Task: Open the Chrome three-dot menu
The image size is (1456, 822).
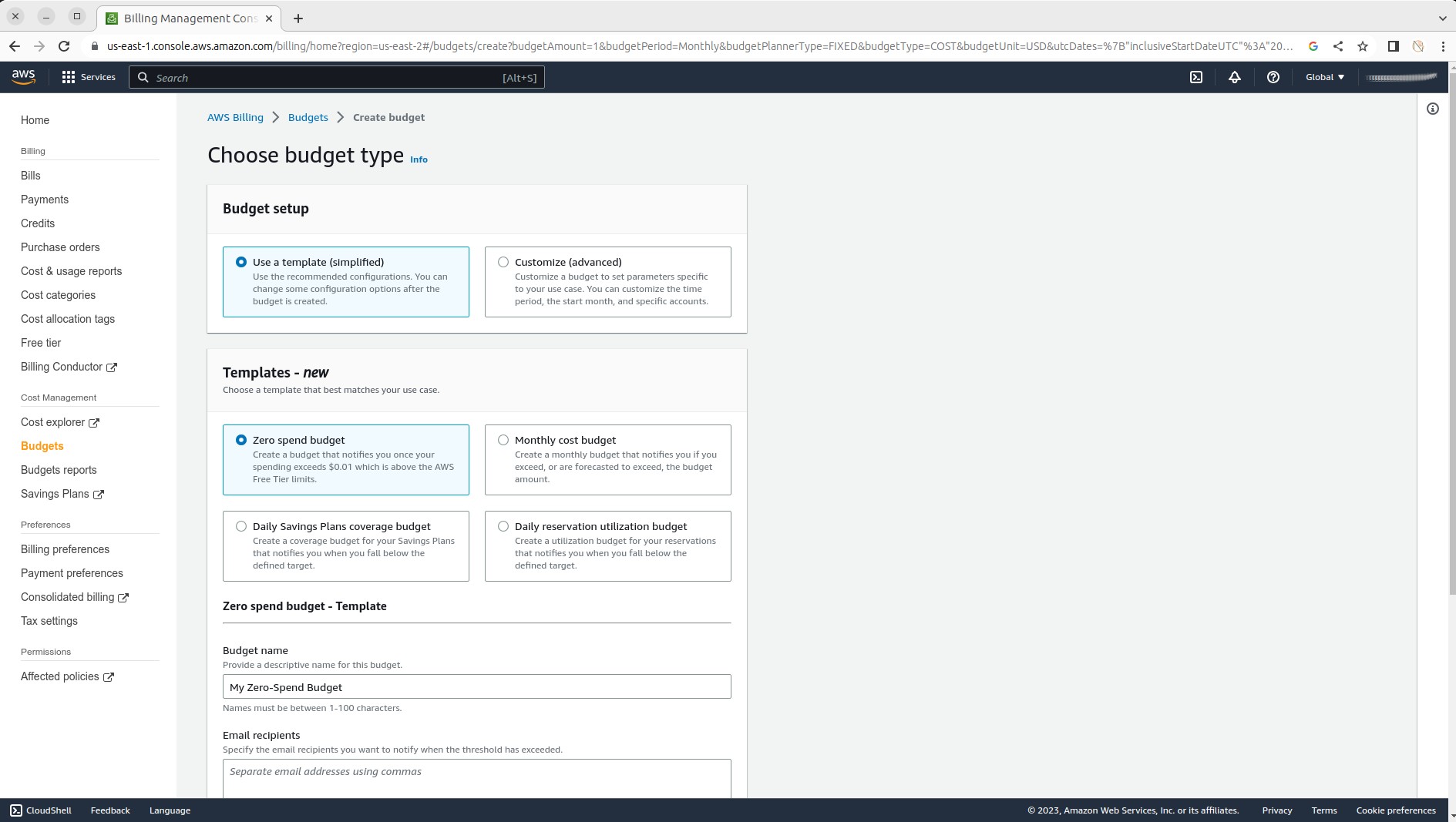Action: (1443, 46)
